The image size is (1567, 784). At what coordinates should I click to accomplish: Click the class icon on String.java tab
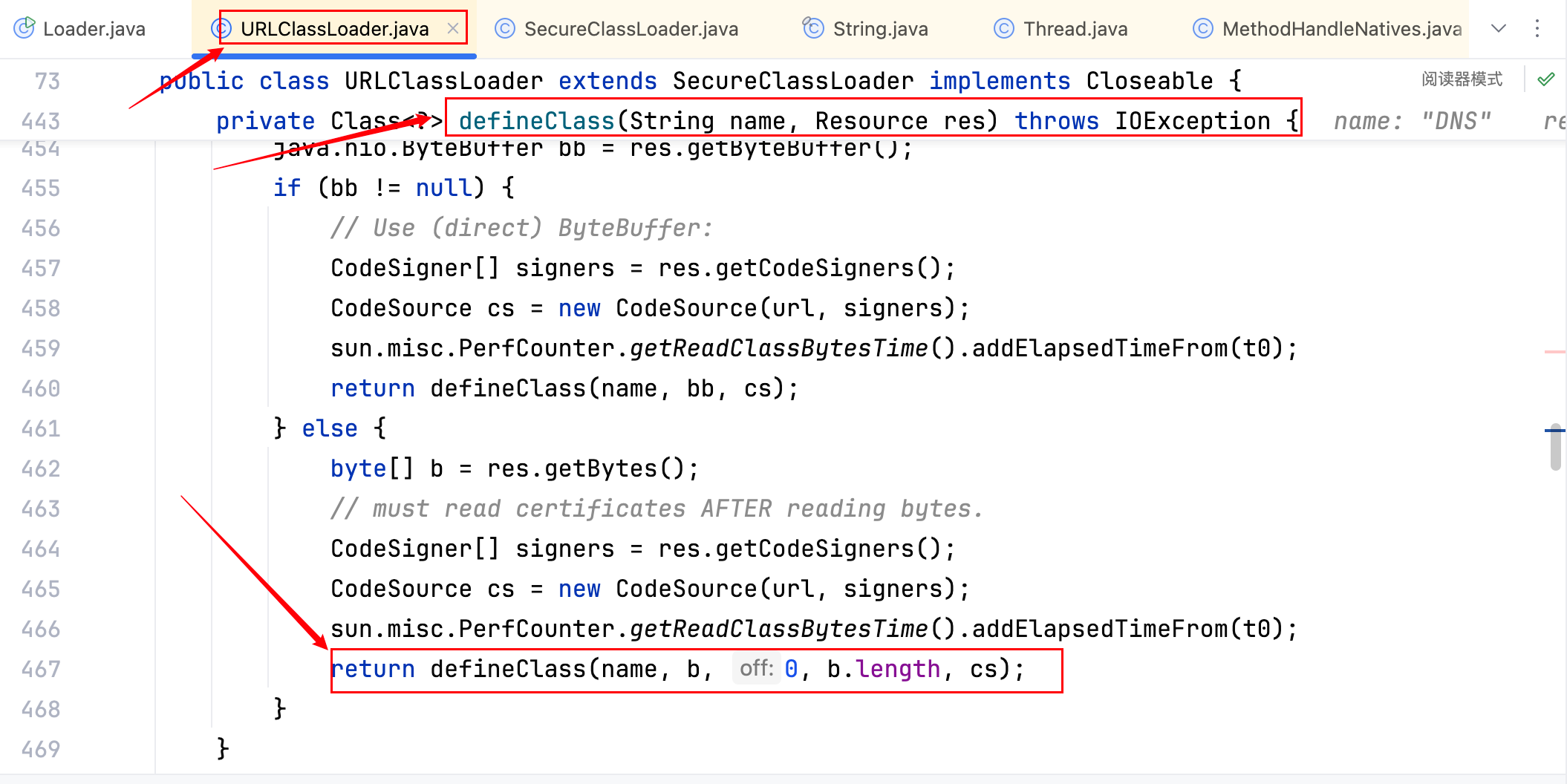813,28
